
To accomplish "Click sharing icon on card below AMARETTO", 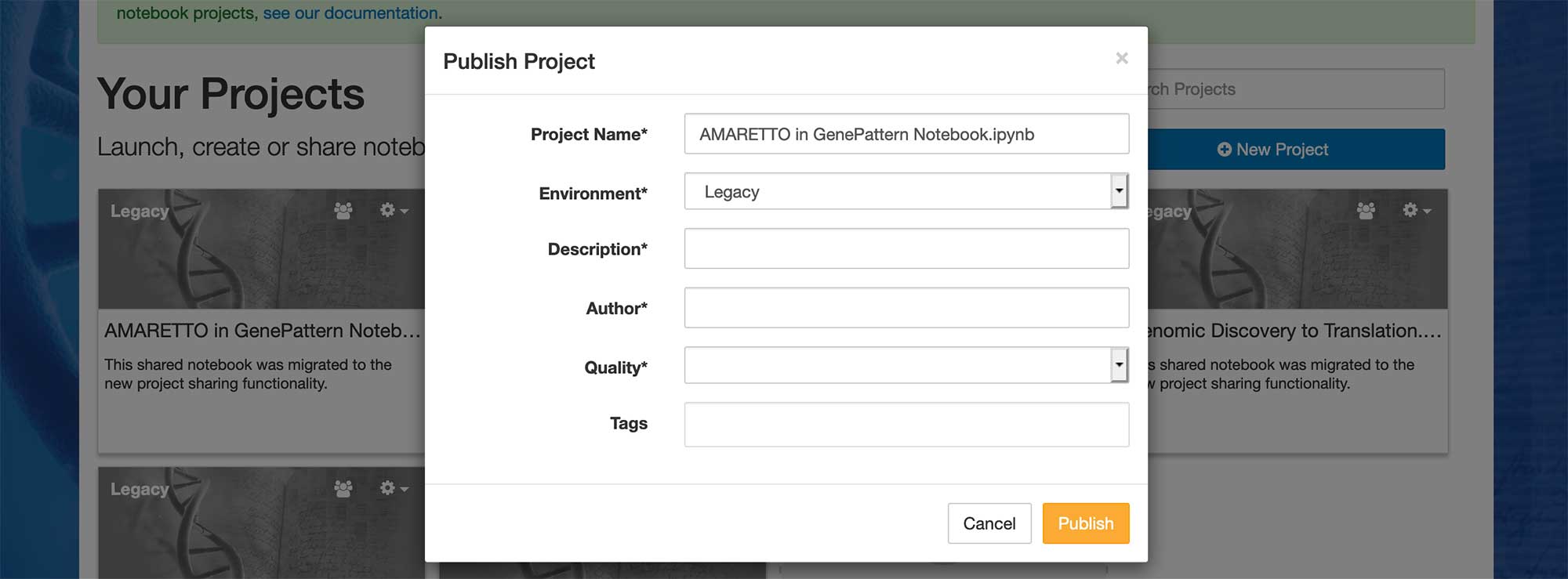I will [x=343, y=489].
